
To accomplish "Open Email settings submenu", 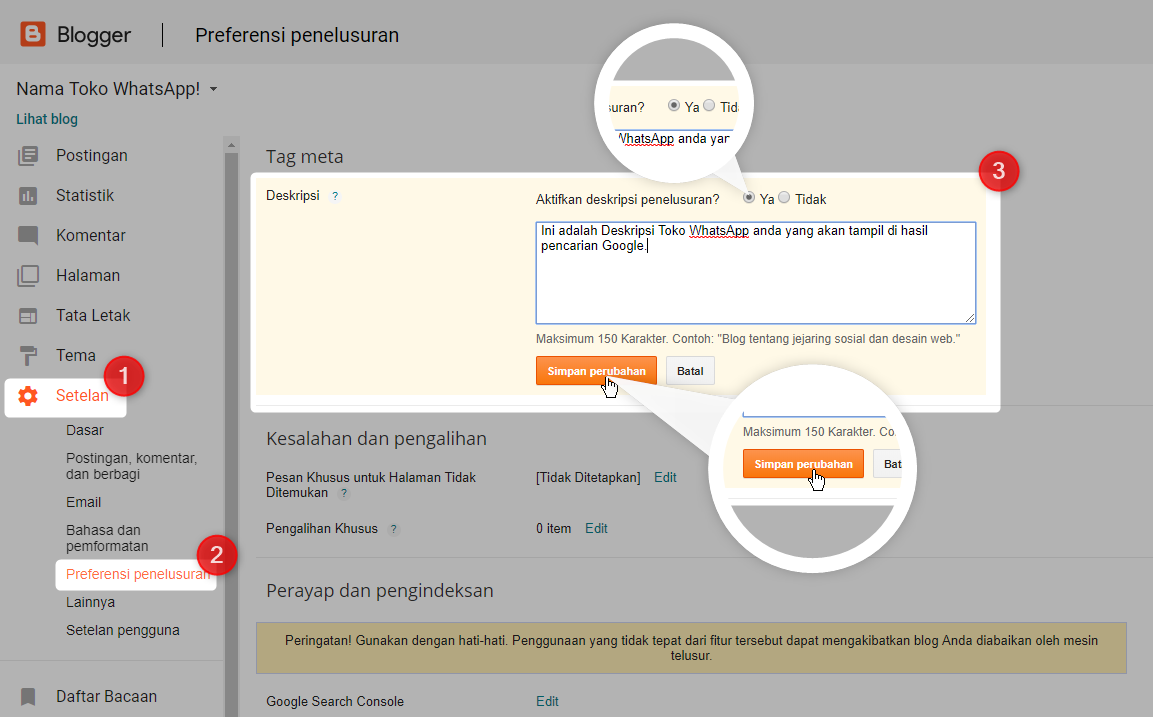I will point(84,502).
